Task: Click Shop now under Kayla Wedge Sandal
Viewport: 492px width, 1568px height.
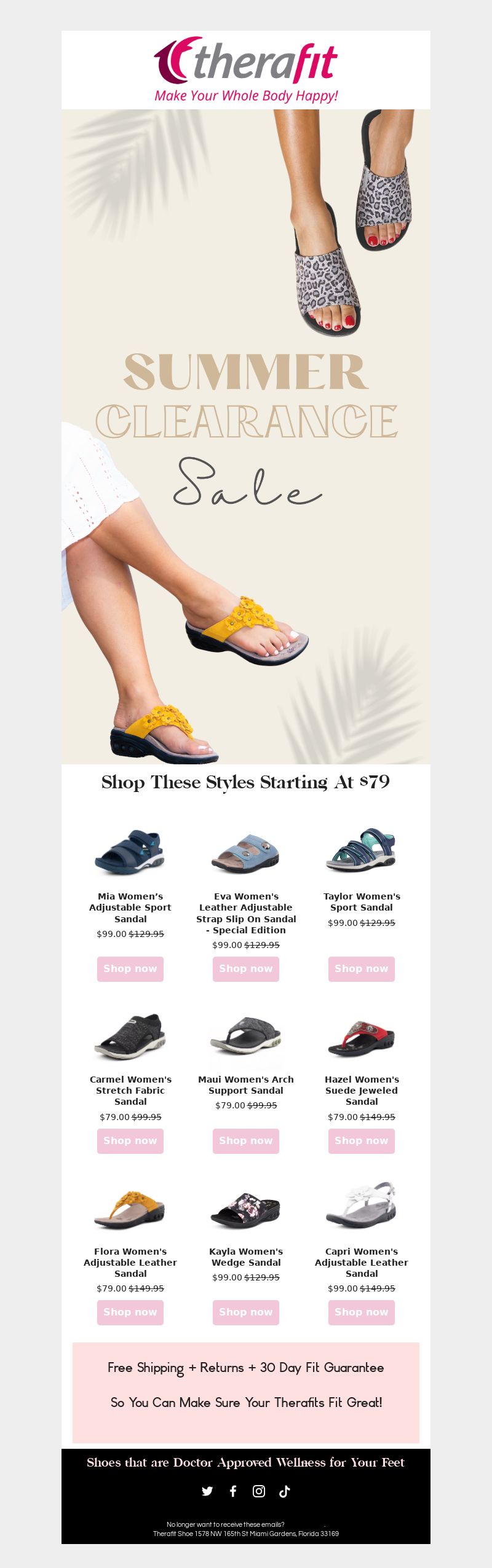Action: pyautogui.click(x=246, y=1312)
